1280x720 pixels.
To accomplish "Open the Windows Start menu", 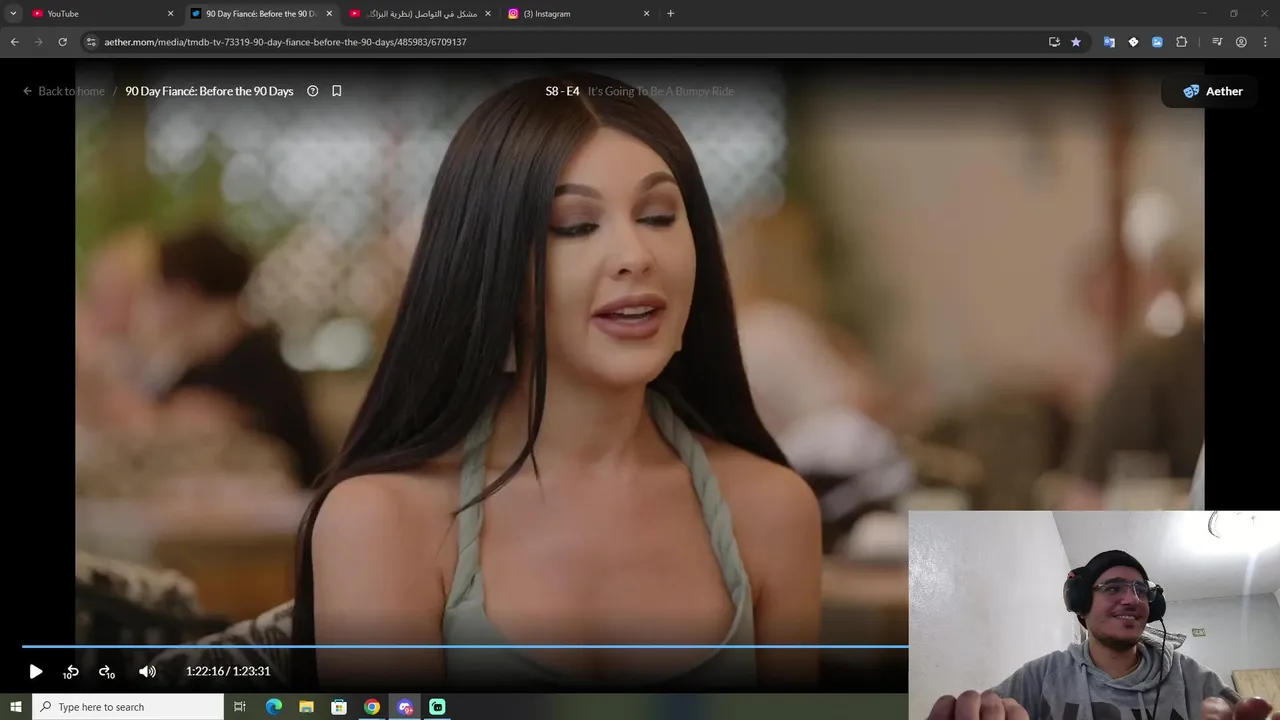I will 16,707.
